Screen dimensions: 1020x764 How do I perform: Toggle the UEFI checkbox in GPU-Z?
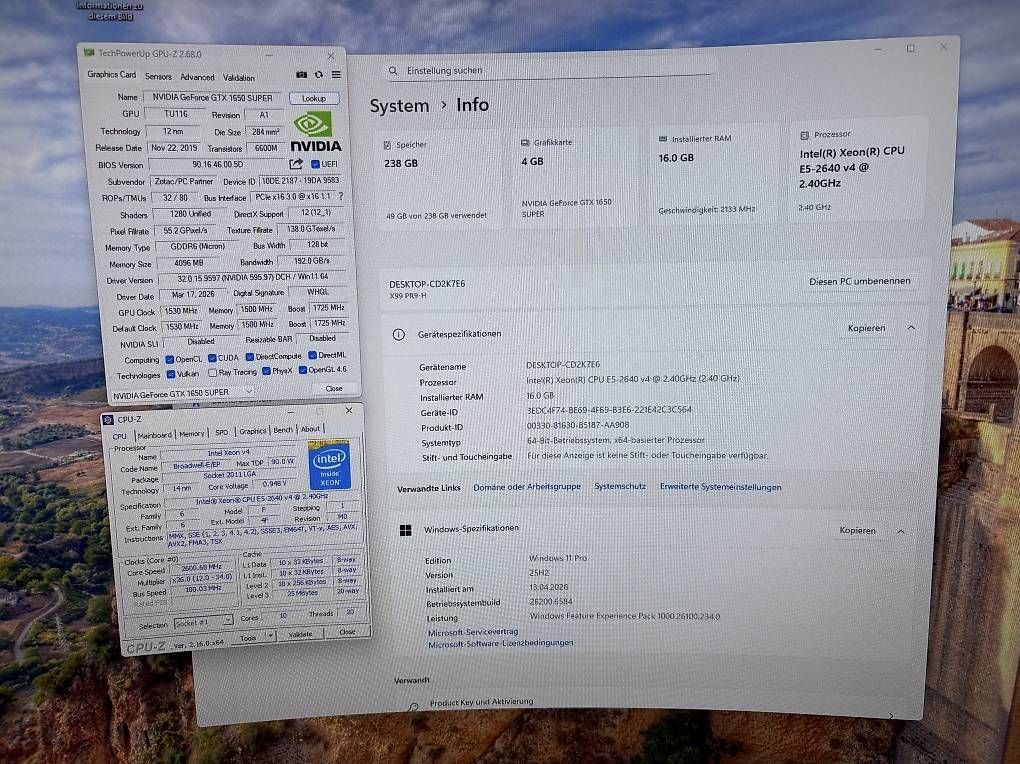315,164
